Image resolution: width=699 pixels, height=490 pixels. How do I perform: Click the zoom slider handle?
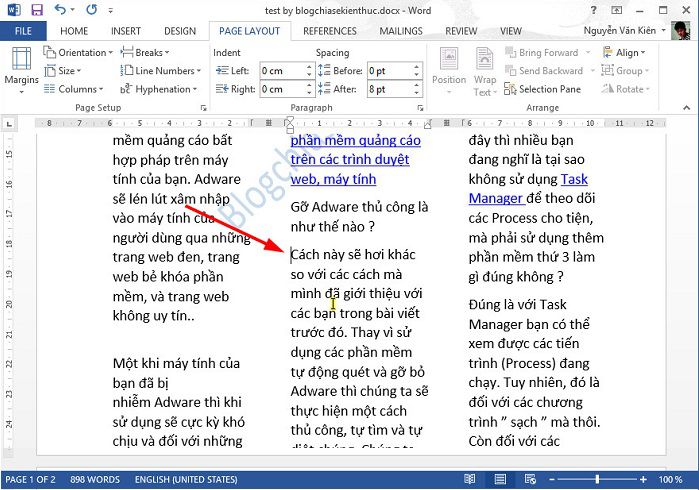tap(597, 480)
